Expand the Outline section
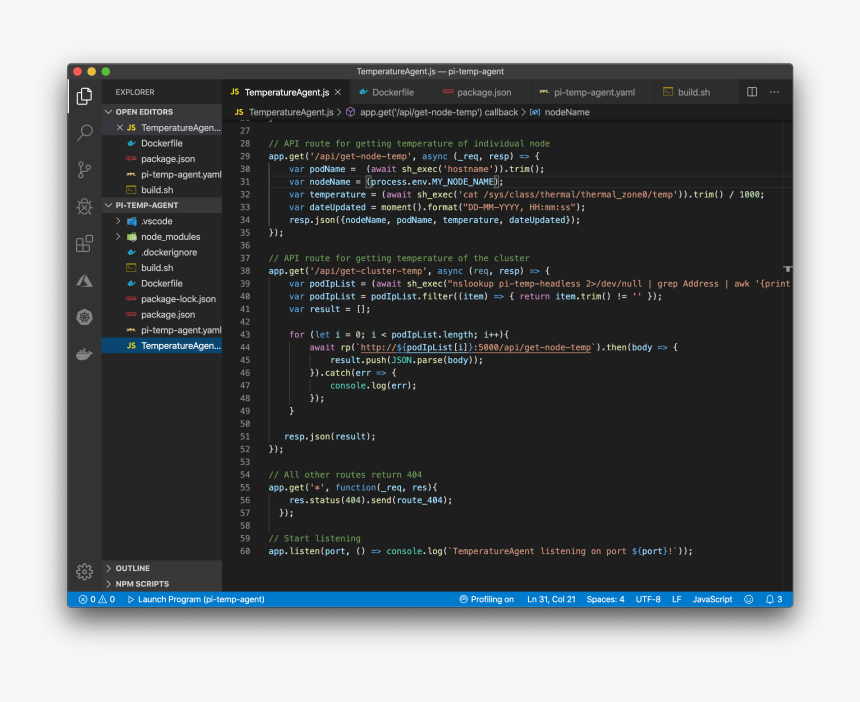Screen dimensions: 860x702 click(x=162, y=568)
